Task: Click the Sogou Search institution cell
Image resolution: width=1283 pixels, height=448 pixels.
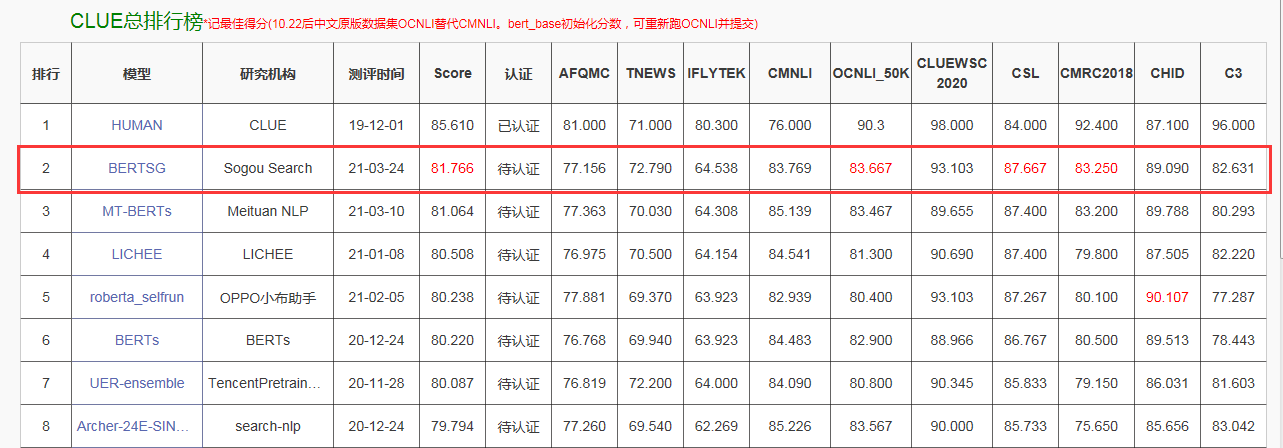Action: [x=268, y=168]
